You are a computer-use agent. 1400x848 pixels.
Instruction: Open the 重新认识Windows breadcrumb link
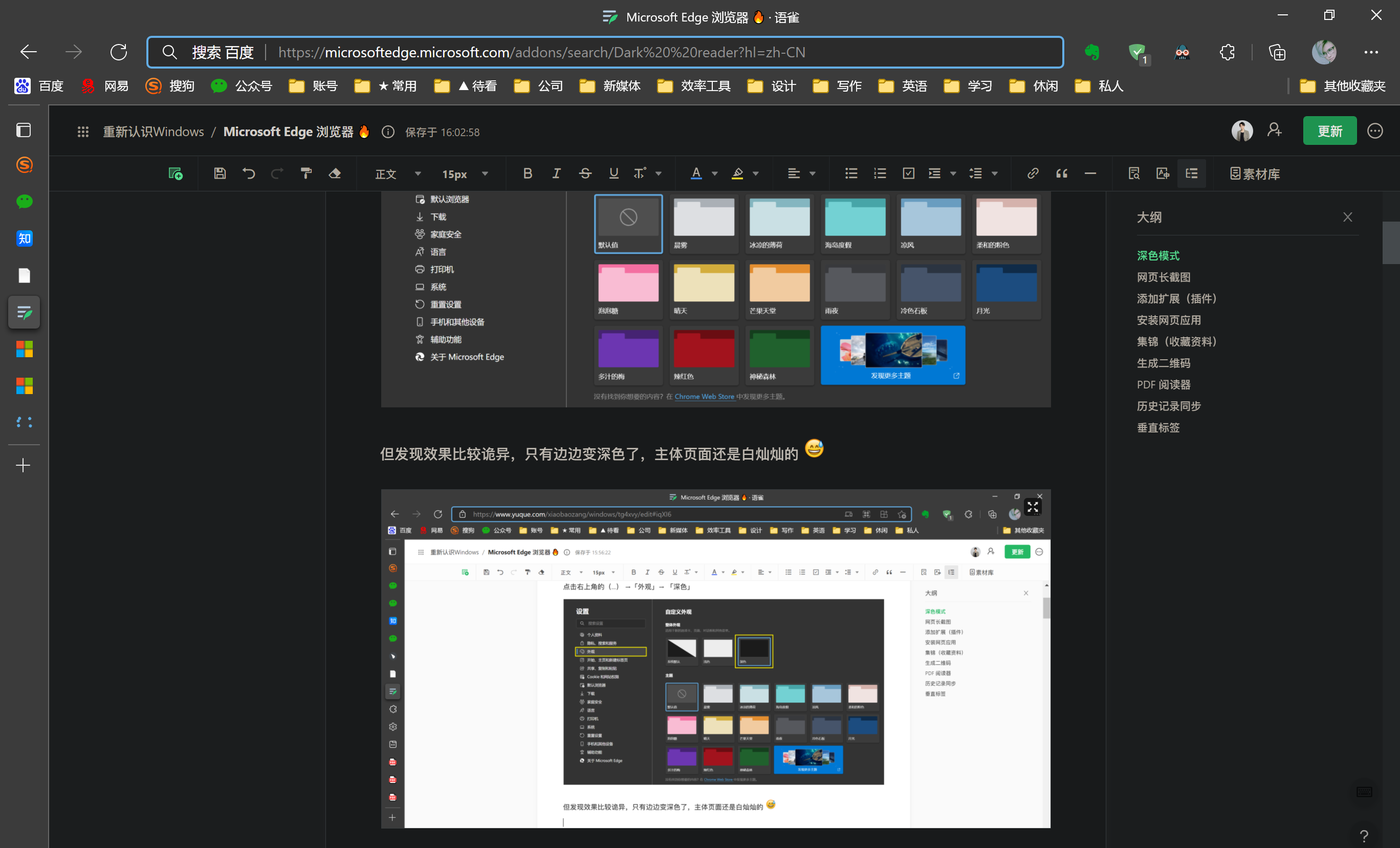point(154,132)
